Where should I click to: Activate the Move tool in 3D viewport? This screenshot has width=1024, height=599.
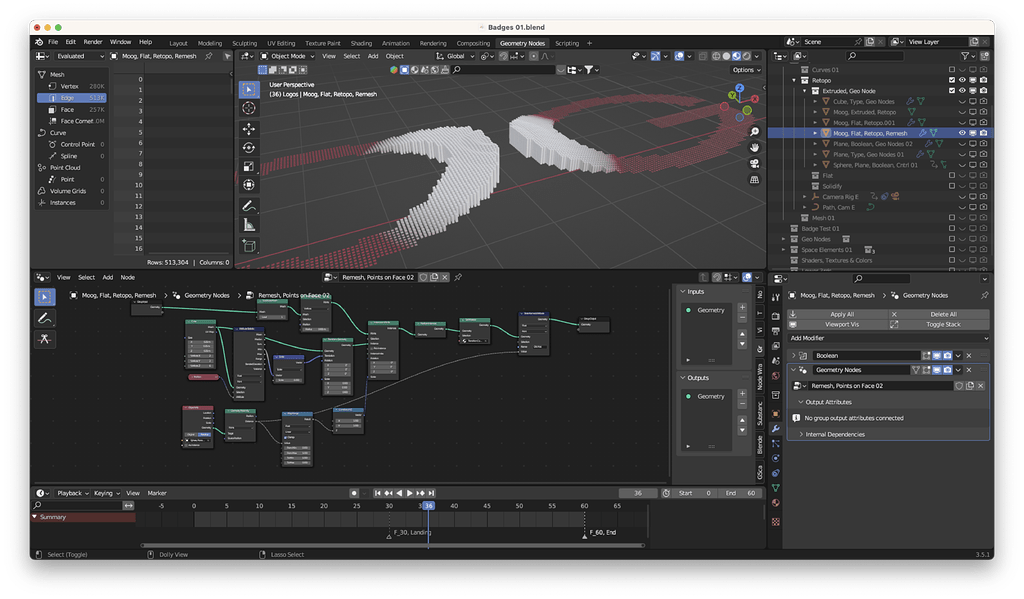[x=249, y=129]
